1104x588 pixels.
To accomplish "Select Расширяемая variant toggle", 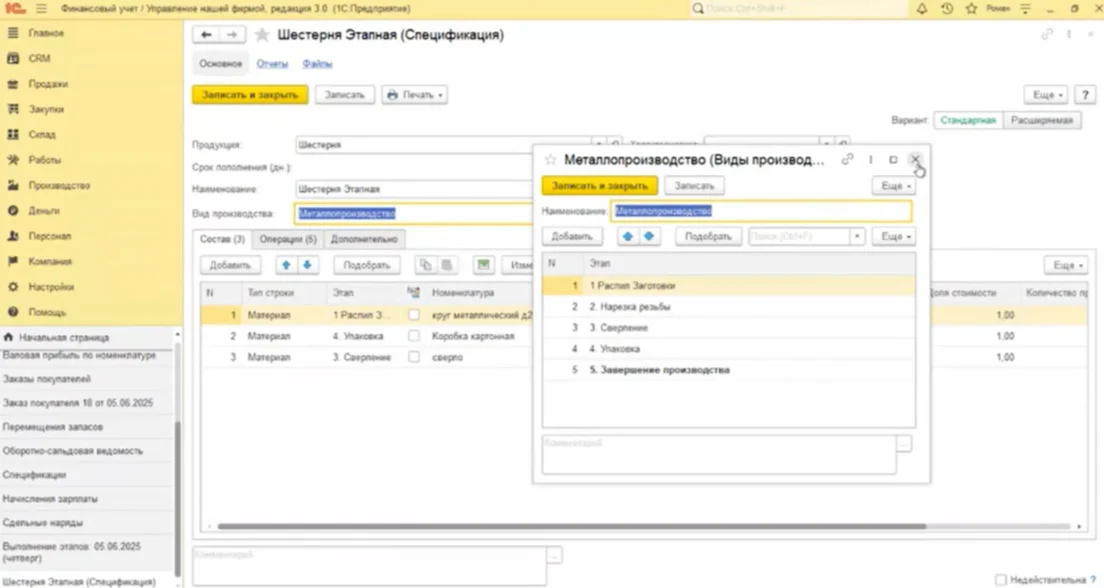I will pyautogui.click(x=1042, y=120).
